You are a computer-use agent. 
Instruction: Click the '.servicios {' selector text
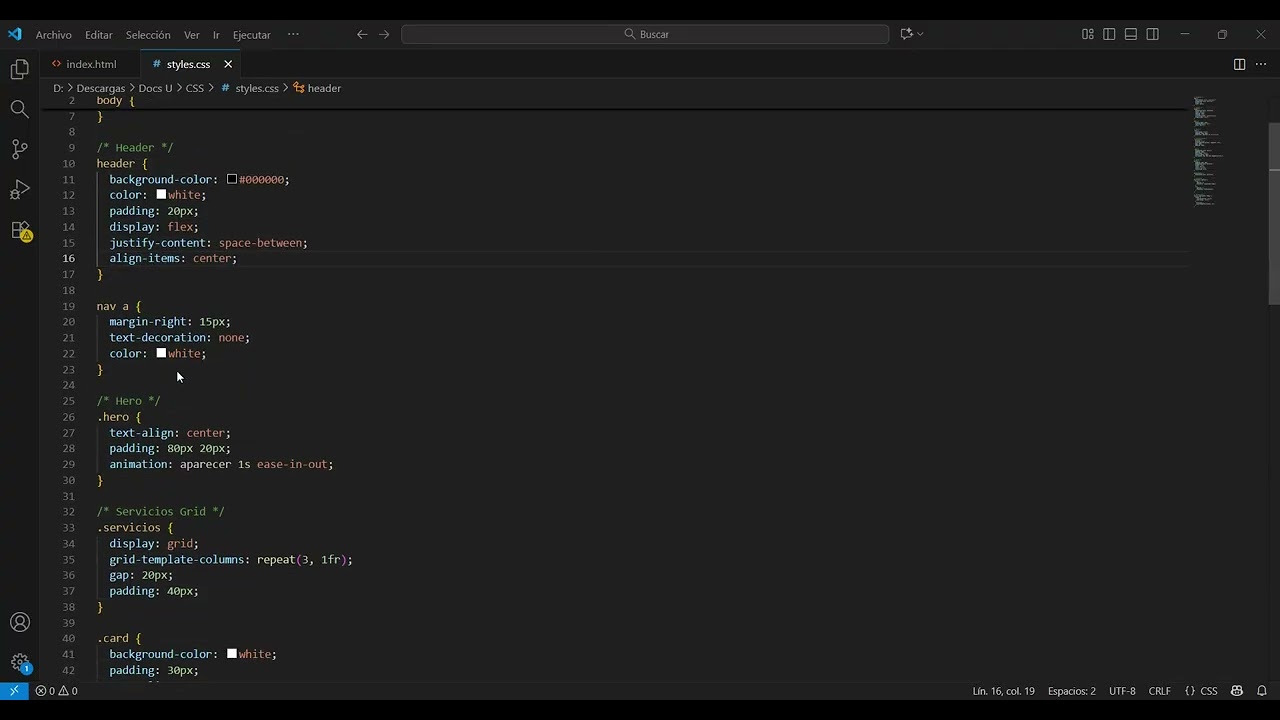[x=135, y=528]
